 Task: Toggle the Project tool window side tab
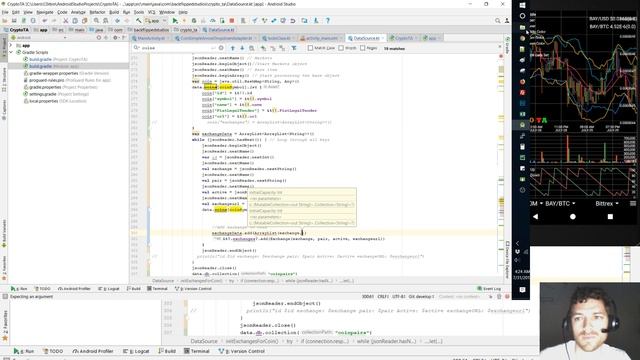[4, 48]
